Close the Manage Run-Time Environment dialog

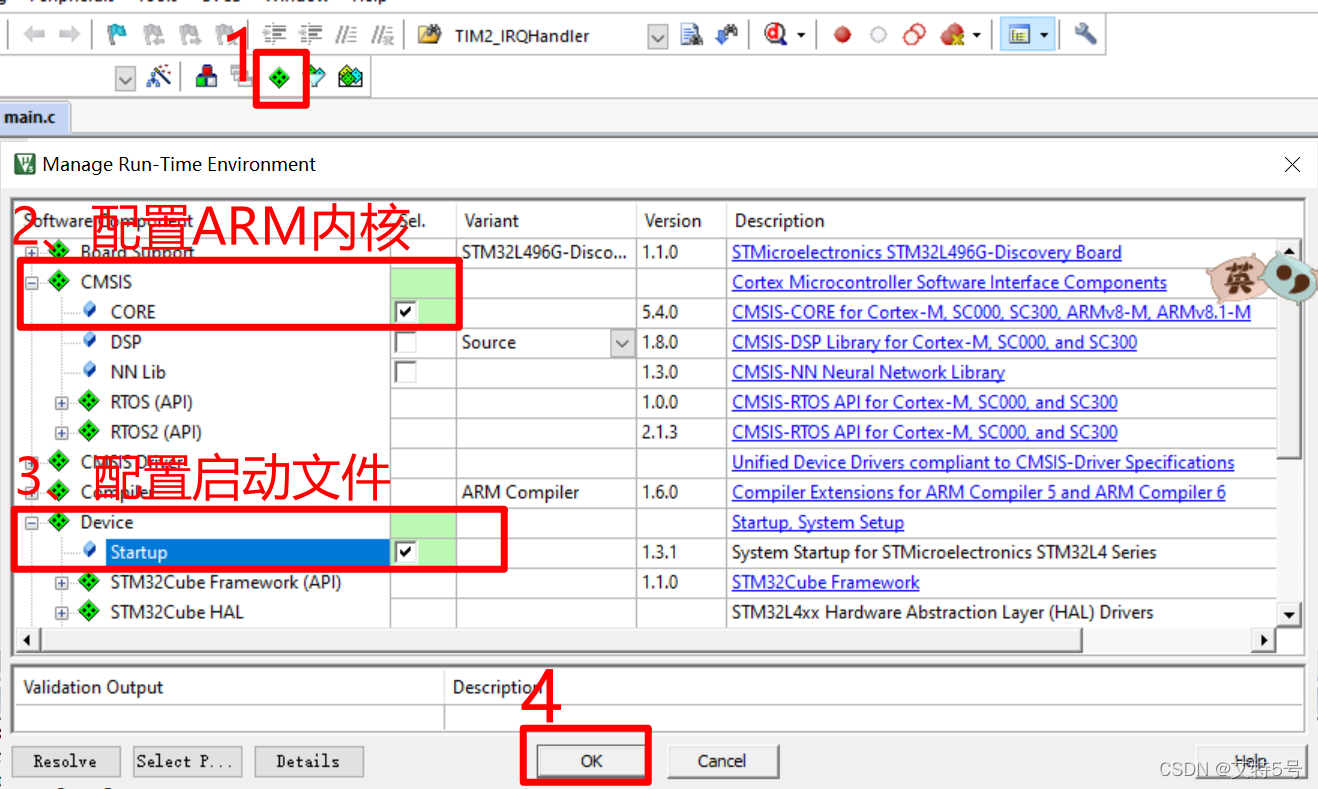[x=1292, y=165]
